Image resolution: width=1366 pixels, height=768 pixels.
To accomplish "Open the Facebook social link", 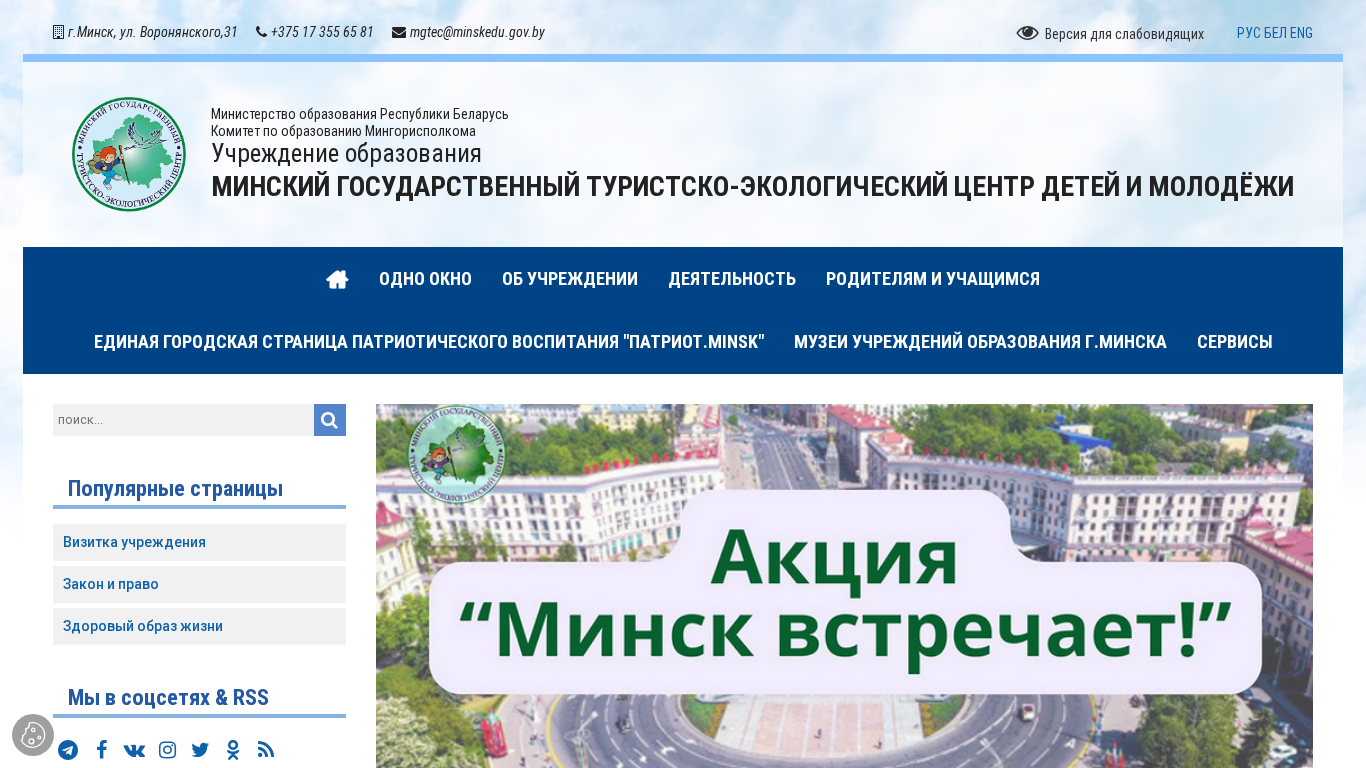I will pos(101,750).
